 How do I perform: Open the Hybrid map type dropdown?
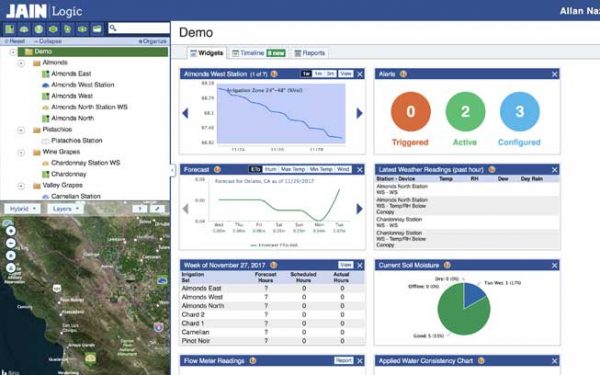22,209
